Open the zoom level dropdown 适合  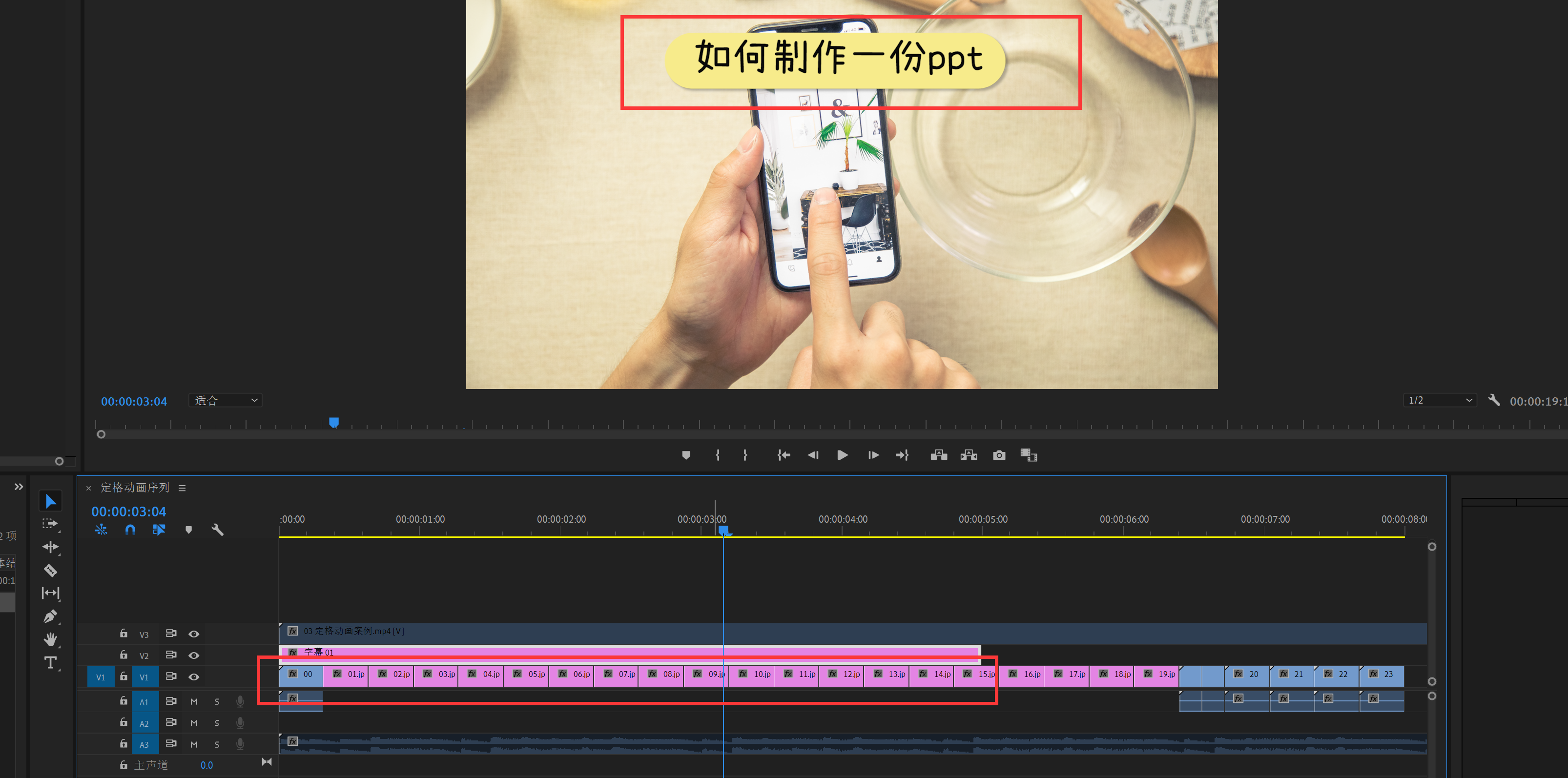click(x=225, y=400)
